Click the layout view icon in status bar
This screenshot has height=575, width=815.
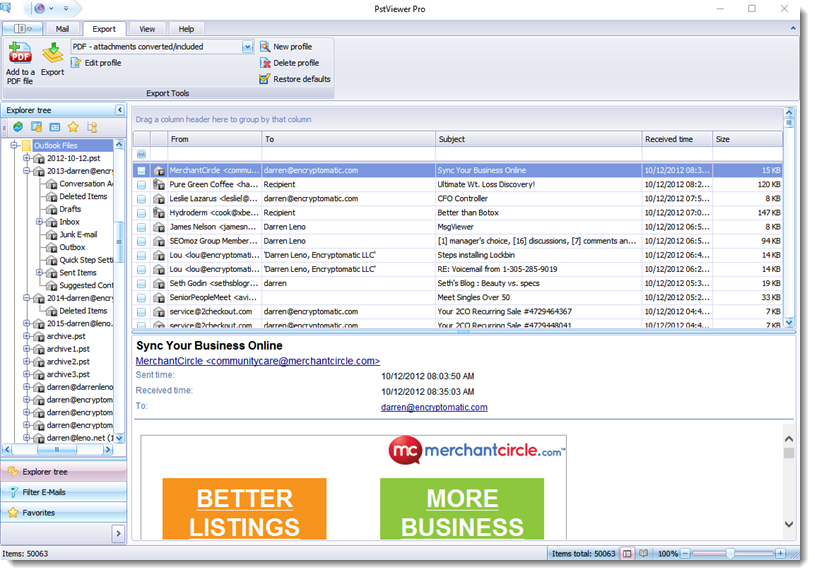(627, 554)
